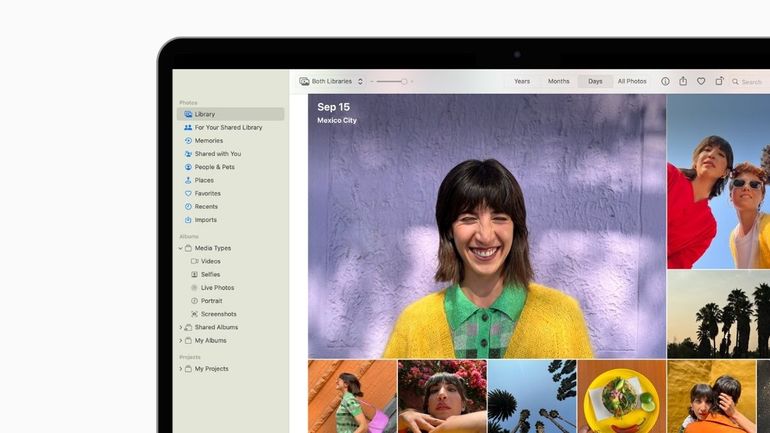The width and height of the screenshot is (770, 433).
Task: Click the zoom out minus button
Action: [x=372, y=81]
